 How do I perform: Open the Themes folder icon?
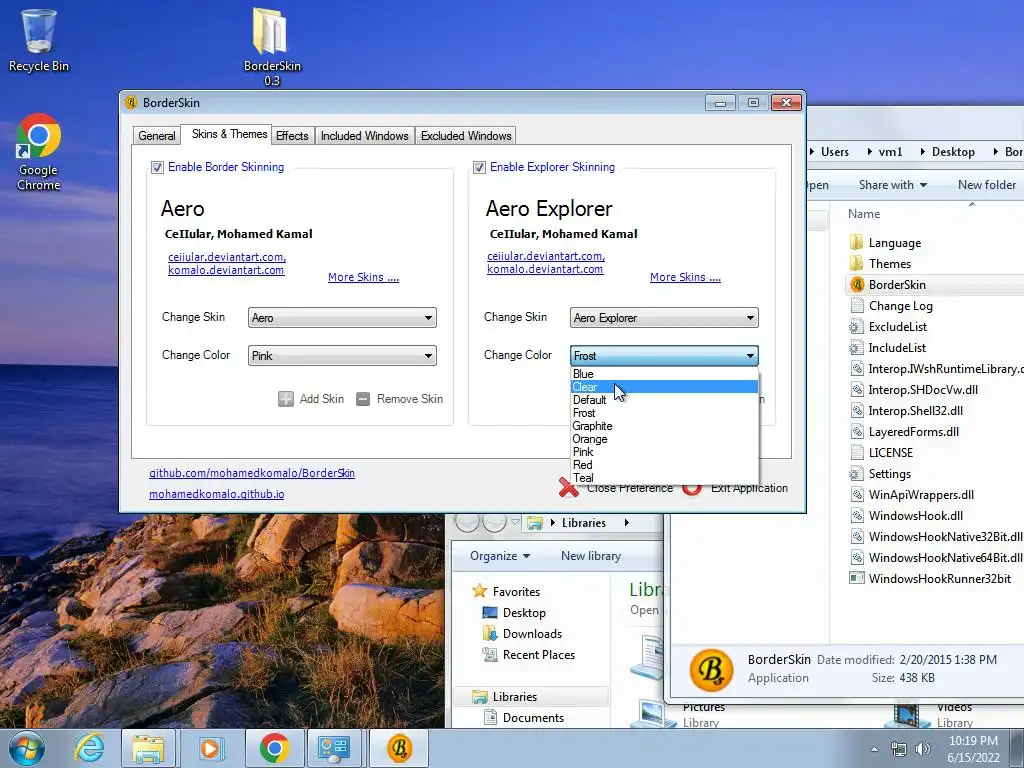856,263
